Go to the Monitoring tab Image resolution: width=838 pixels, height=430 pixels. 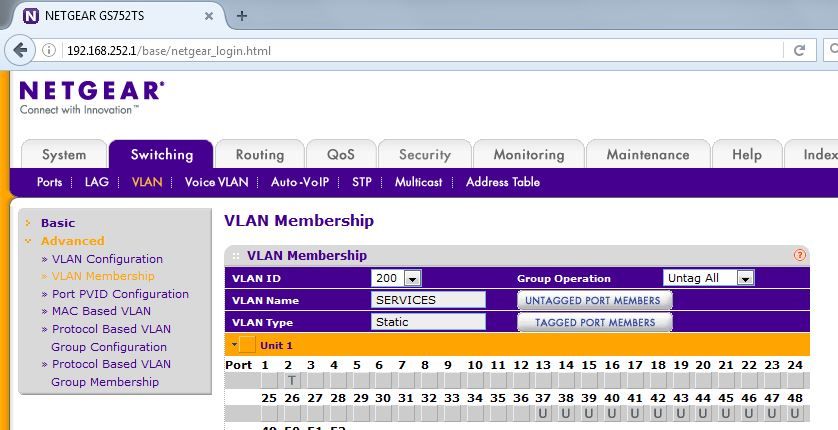pyautogui.click(x=529, y=155)
